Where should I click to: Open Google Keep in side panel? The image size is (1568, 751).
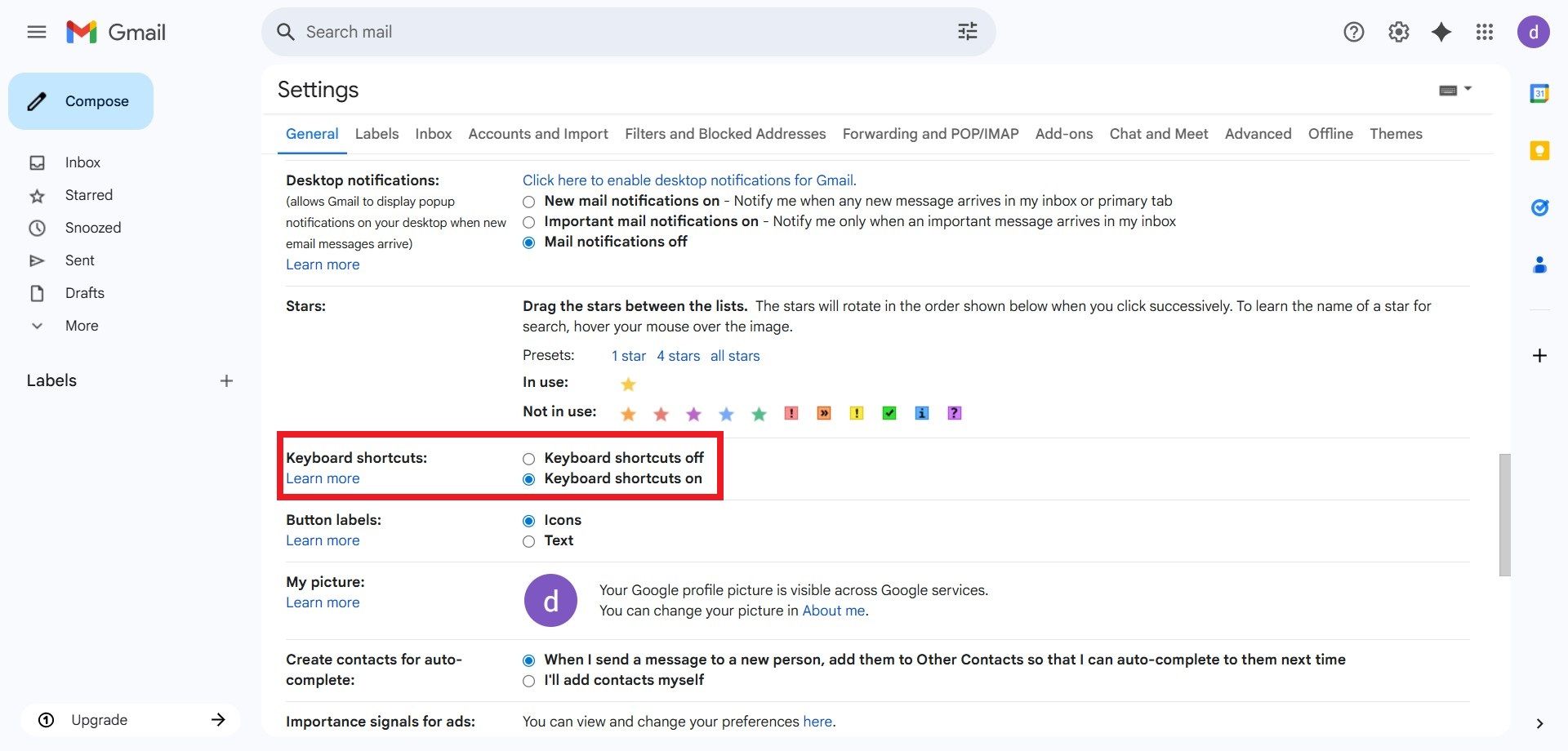click(x=1539, y=151)
